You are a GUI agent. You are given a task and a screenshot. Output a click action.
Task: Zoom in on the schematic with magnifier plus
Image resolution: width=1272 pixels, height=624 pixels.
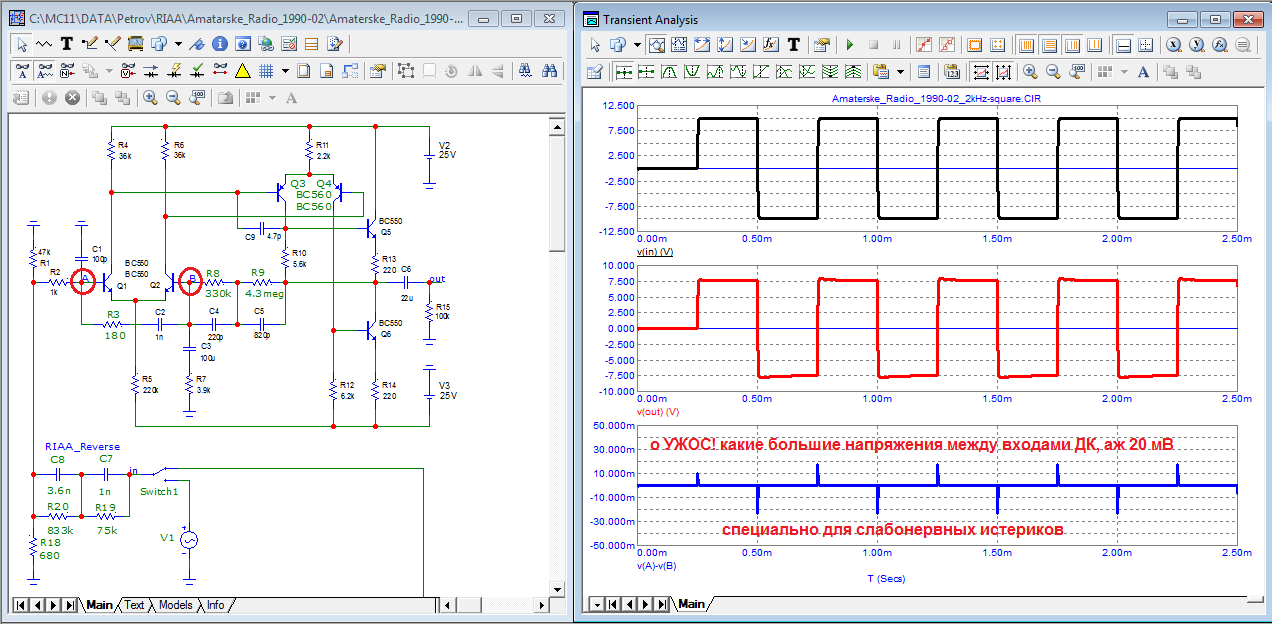tap(150, 98)
